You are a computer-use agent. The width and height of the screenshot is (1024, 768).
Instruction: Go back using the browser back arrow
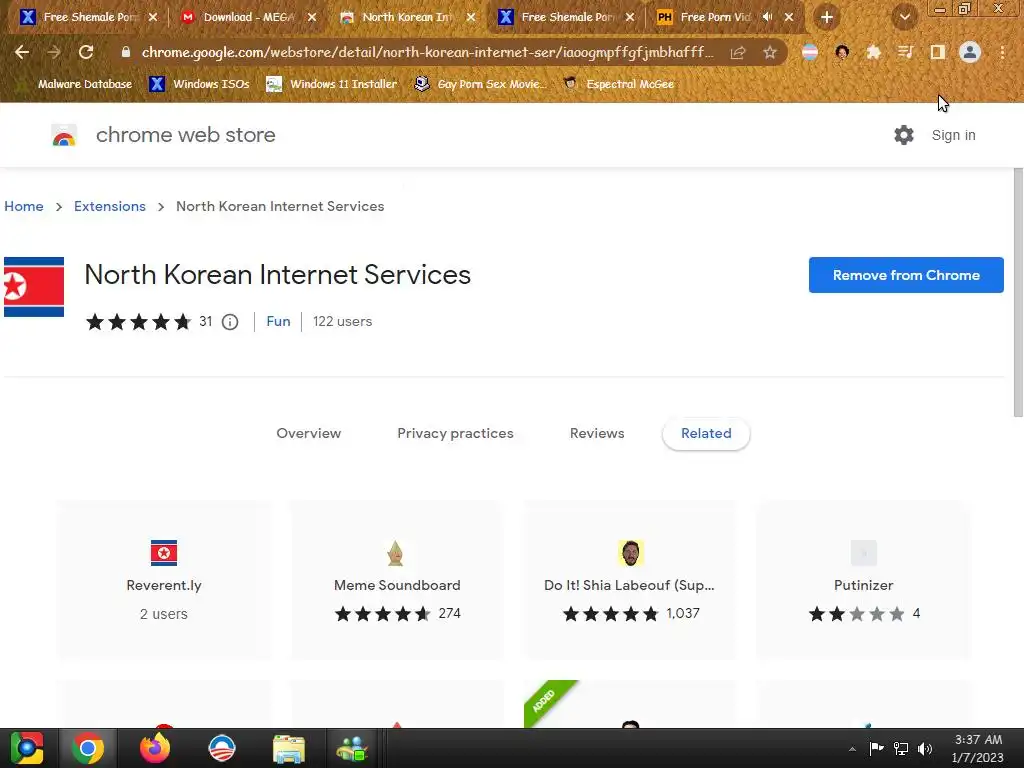click(22, 52)
